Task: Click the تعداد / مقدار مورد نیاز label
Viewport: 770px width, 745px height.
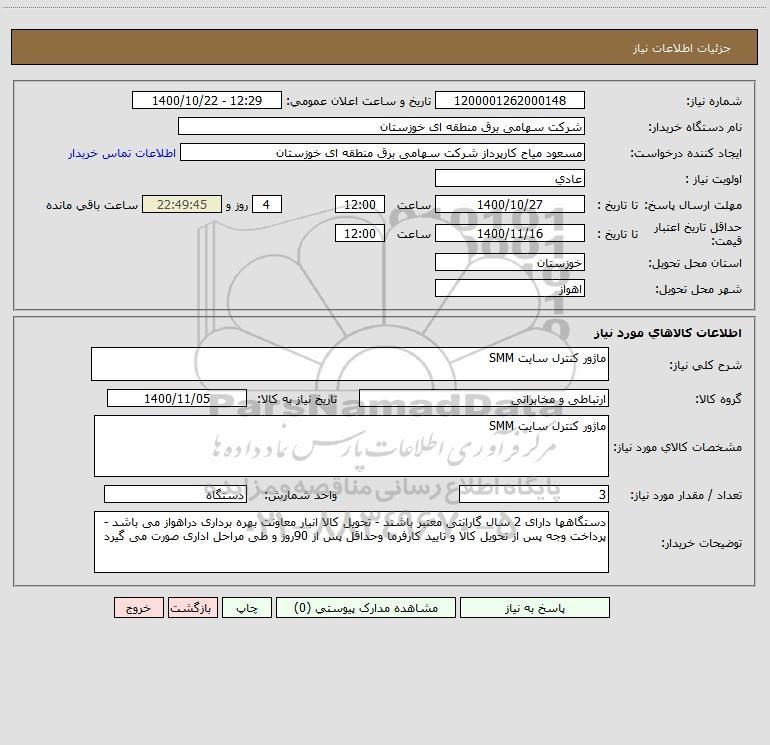Action: pos(686,496)
